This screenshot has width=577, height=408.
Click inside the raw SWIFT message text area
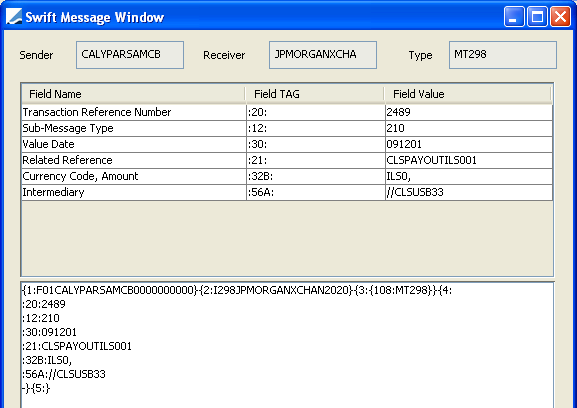(x=287, y=345)
